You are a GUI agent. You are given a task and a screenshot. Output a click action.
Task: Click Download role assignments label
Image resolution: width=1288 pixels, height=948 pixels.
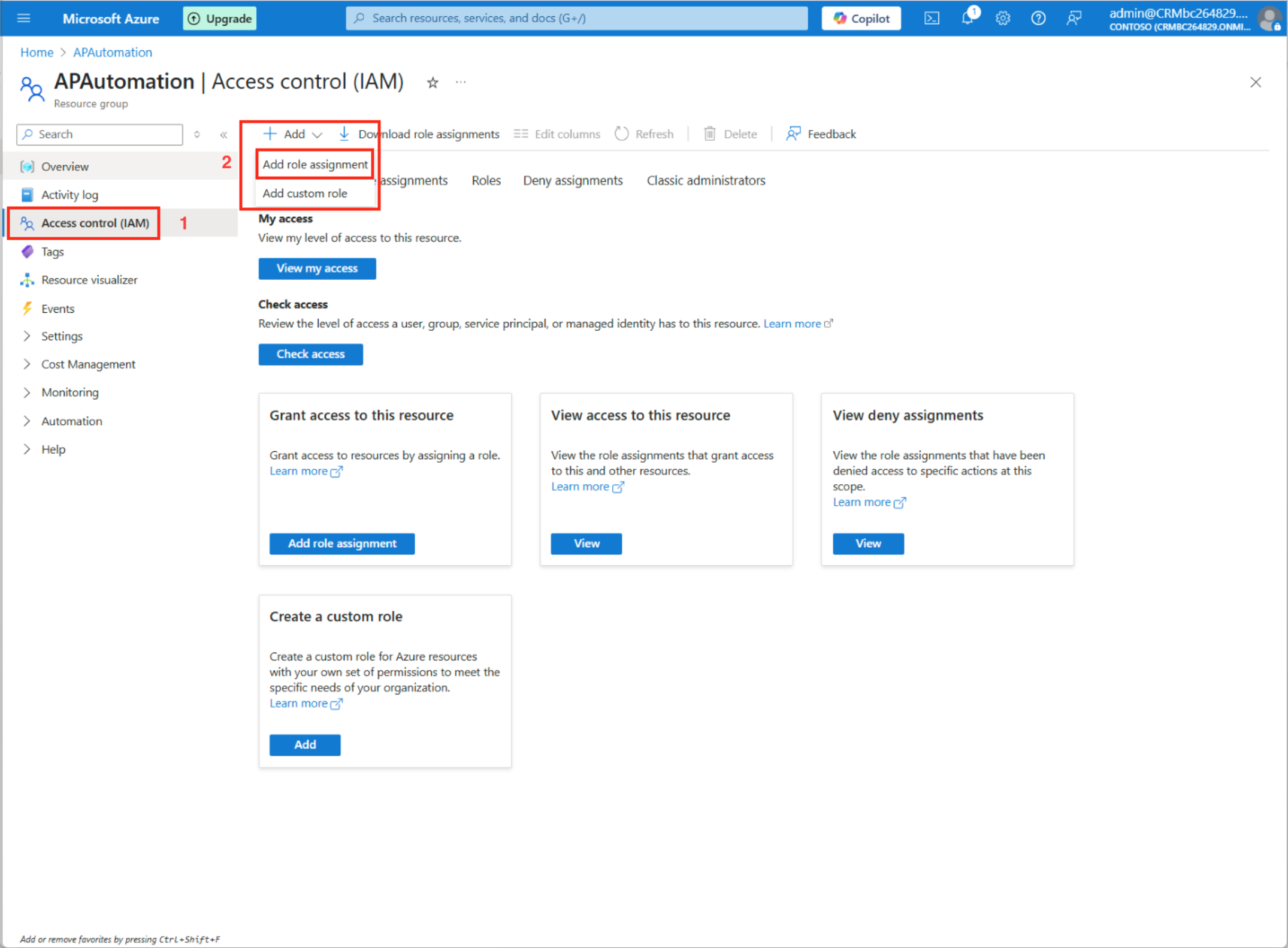click(428, 134)
